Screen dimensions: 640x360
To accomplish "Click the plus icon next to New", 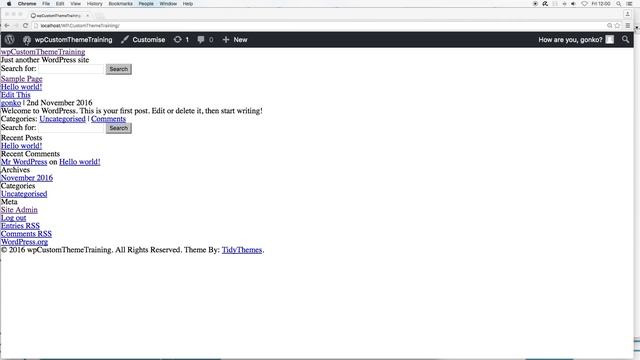I will (226, 40).
